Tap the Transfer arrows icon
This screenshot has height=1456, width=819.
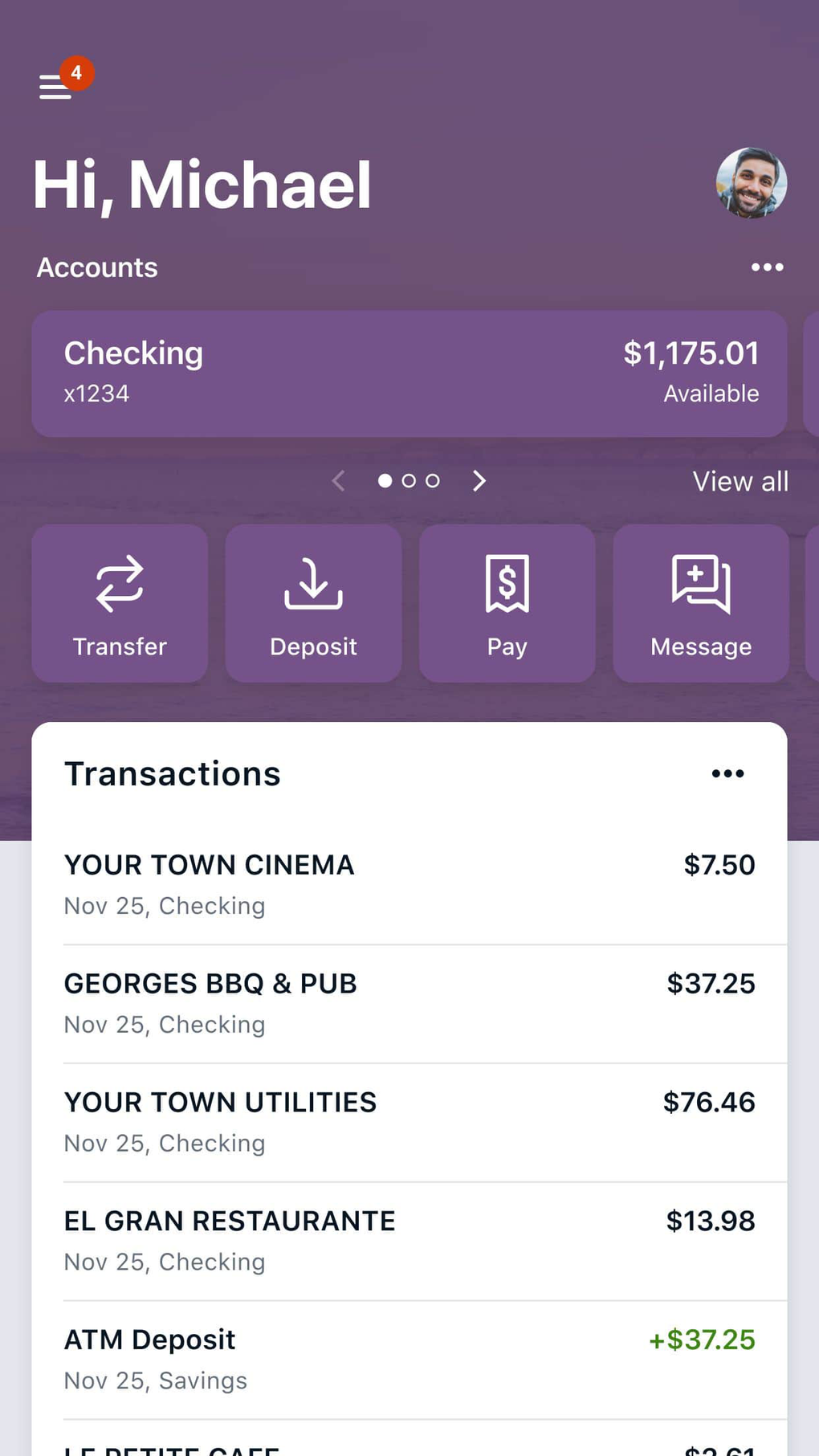pyautogui.click(x=120, y=584)
